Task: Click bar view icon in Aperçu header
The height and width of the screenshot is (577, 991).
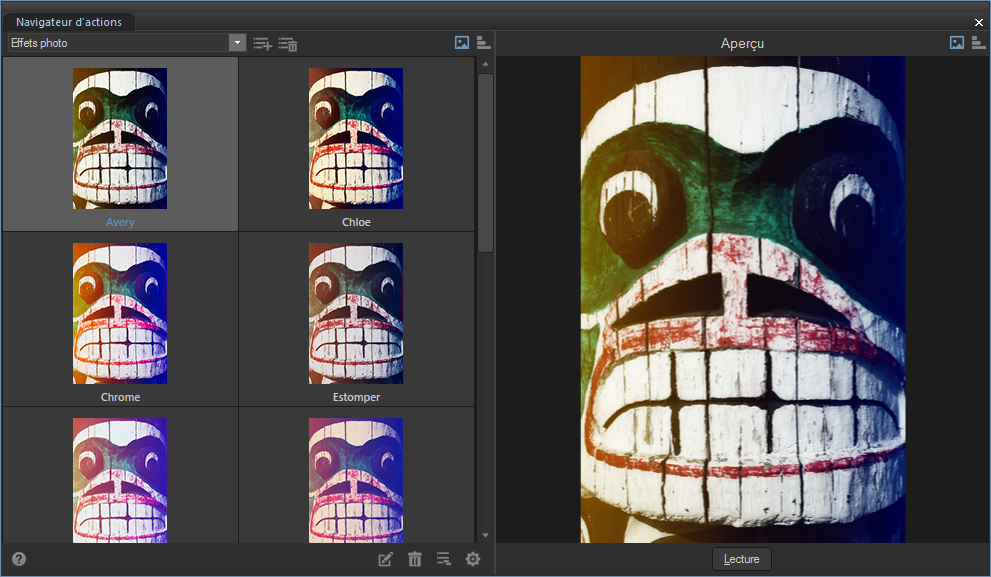Action: click(978, 43)
